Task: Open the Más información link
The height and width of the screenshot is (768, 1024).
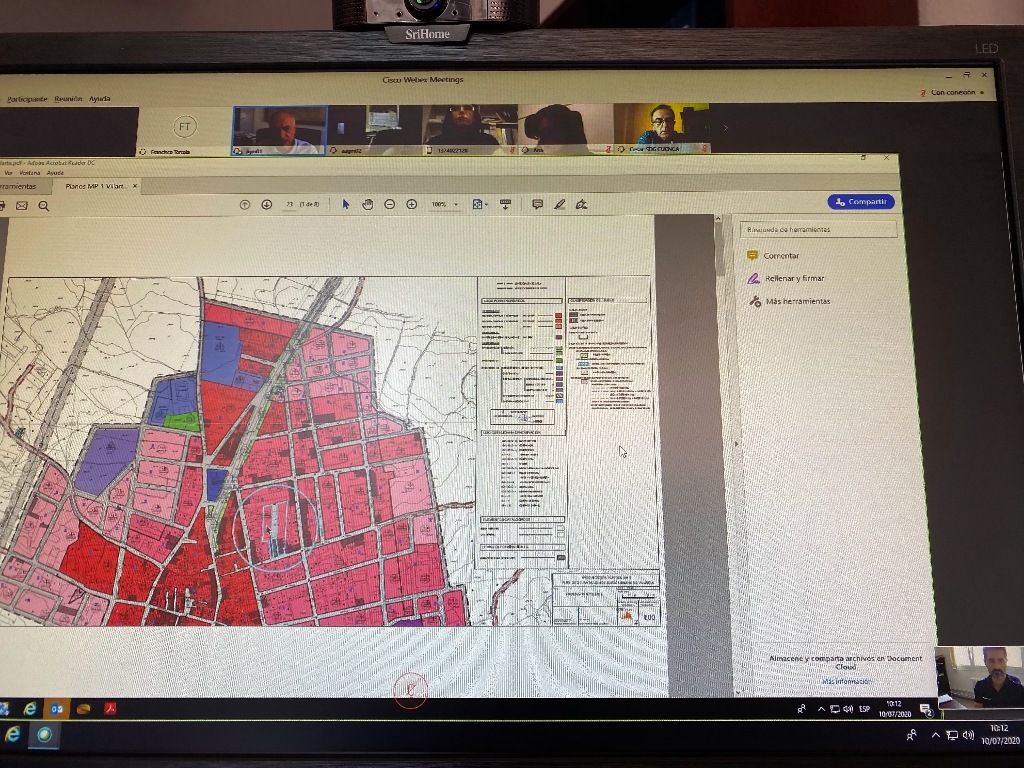Action: tap(846, 681)
